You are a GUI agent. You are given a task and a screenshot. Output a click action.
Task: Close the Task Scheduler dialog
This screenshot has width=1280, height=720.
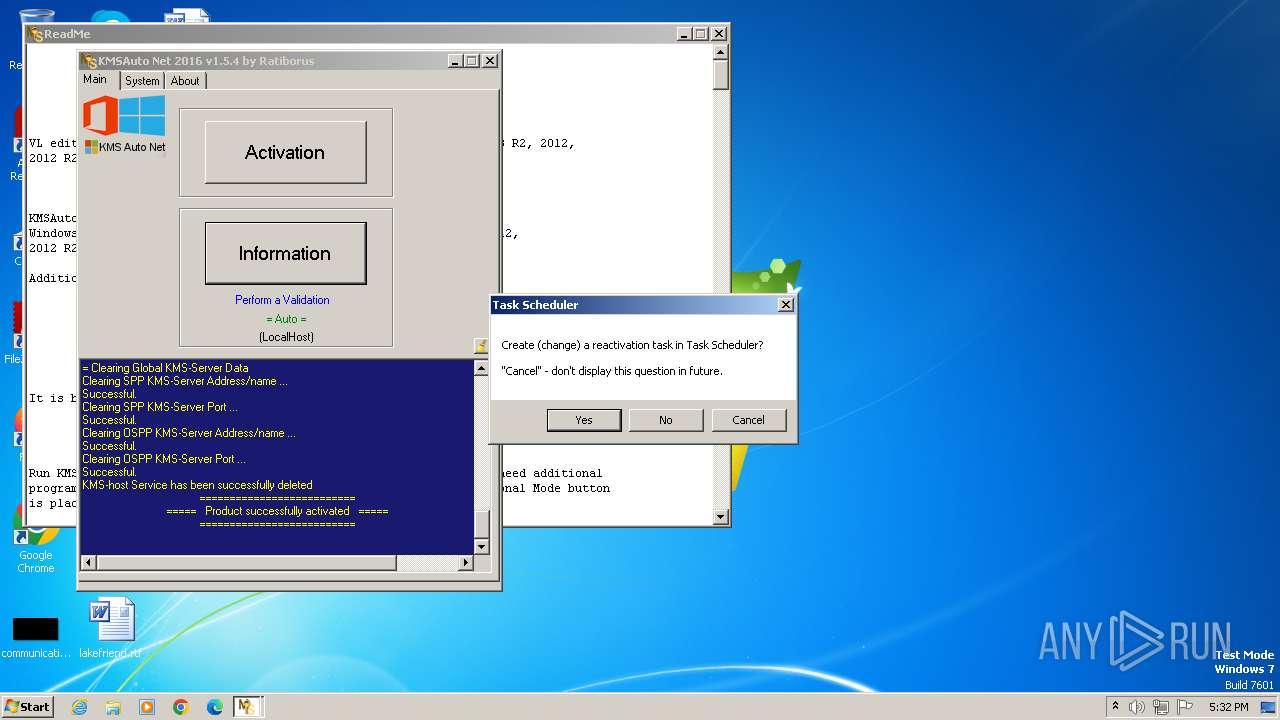point(786,305)
